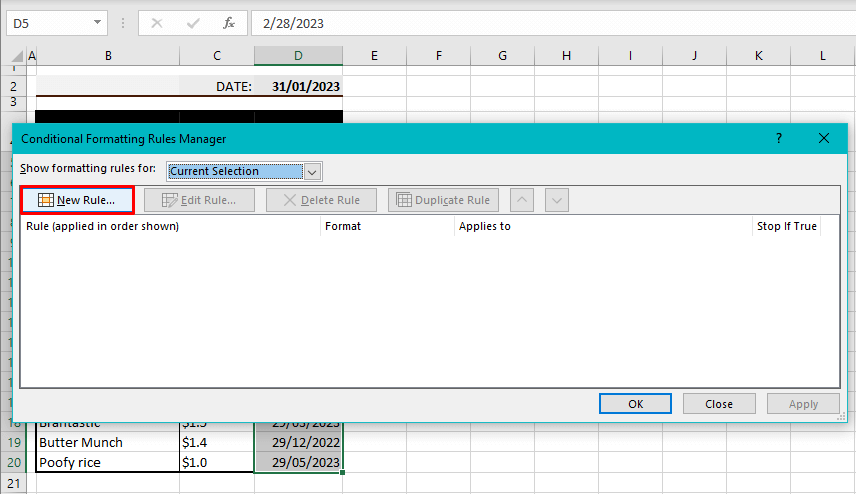The image size is (856, 494).
Task: Move rule down with the down arrow
Action: coord(557,200)
